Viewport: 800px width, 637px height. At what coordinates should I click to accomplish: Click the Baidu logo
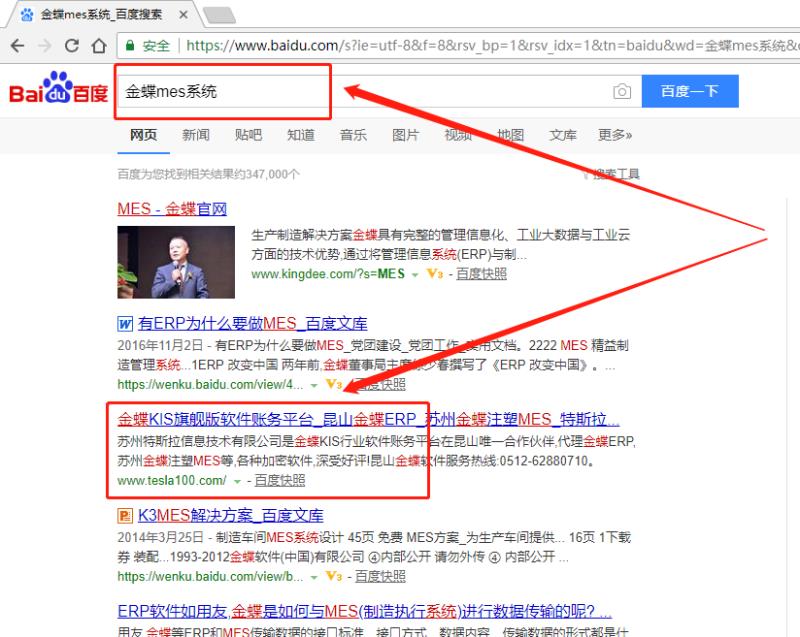click(58, 90)
